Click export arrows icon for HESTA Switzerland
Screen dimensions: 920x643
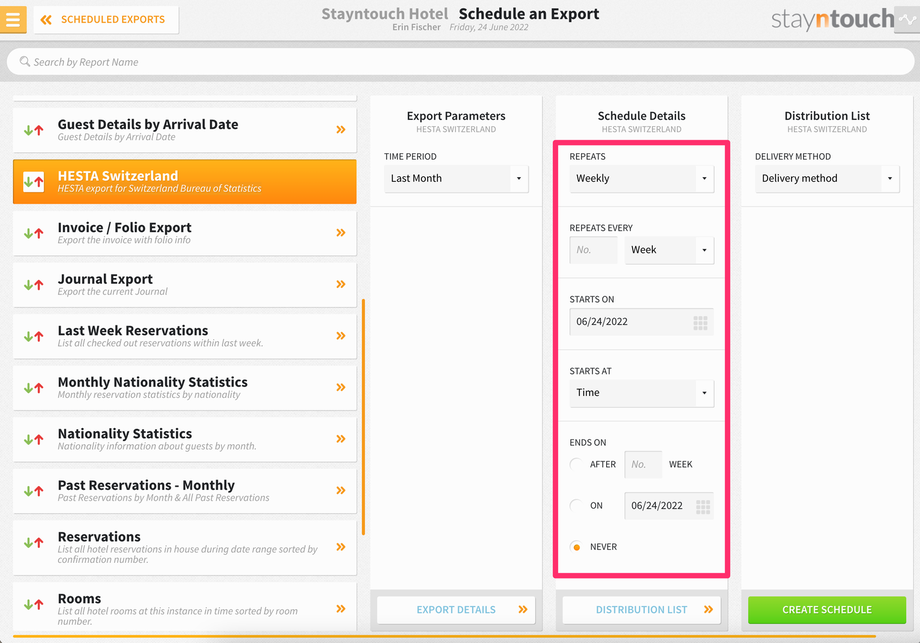point(34,182)
